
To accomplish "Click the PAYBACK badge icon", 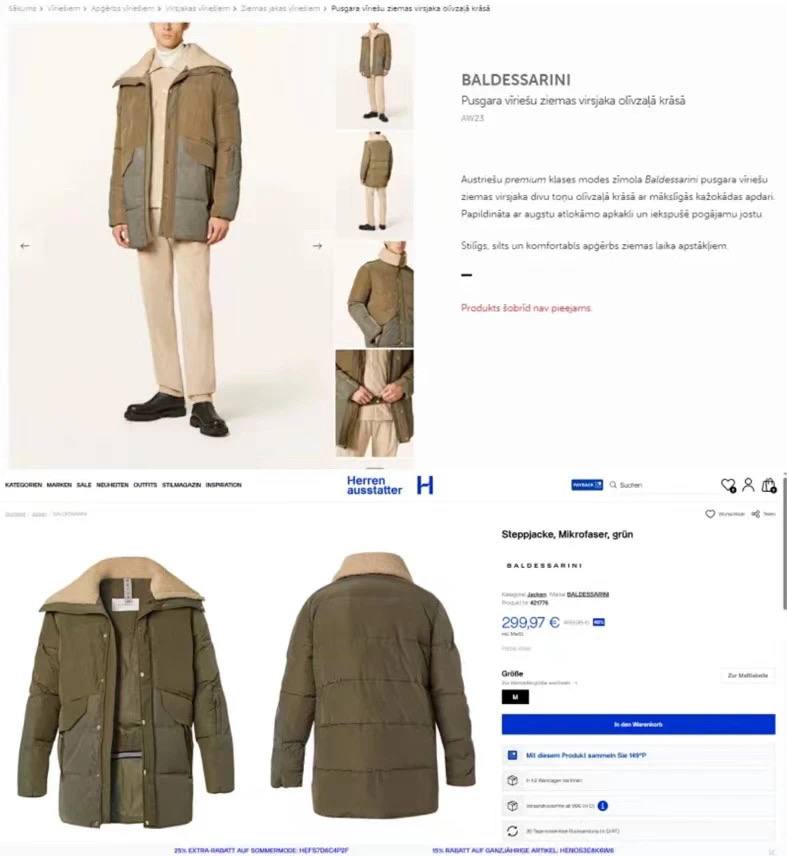I will pos(587,485).
